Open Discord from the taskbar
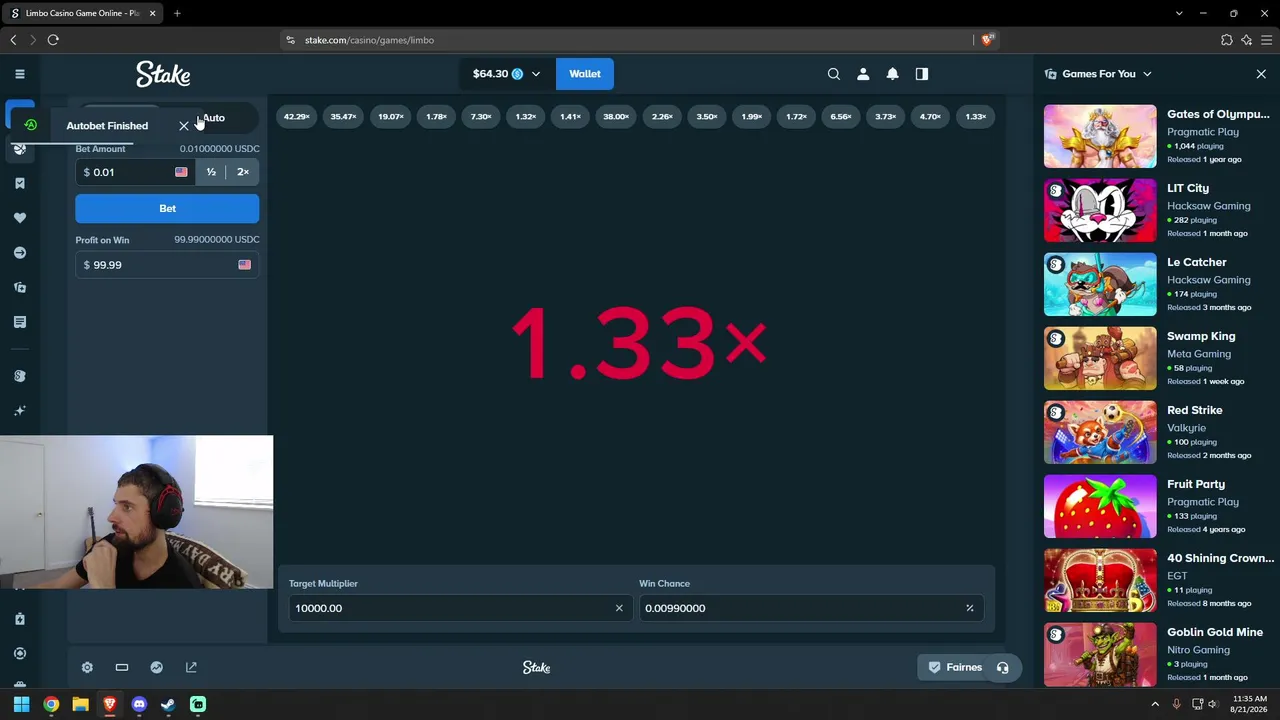This screenshot has height=720, width=1280. coord(139,704)
